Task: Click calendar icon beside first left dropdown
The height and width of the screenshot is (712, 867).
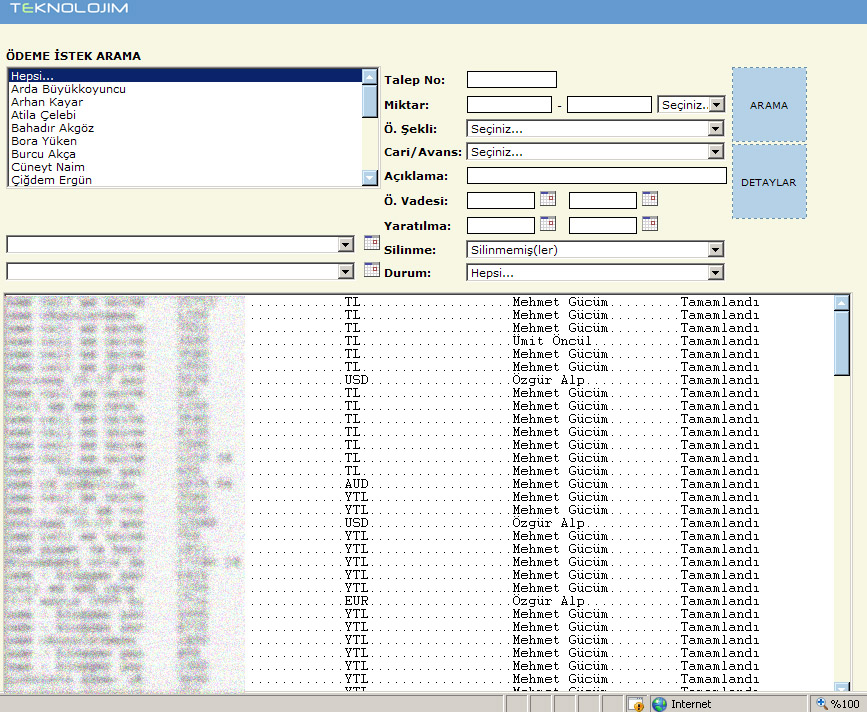Action: click(x=371, y=243)
